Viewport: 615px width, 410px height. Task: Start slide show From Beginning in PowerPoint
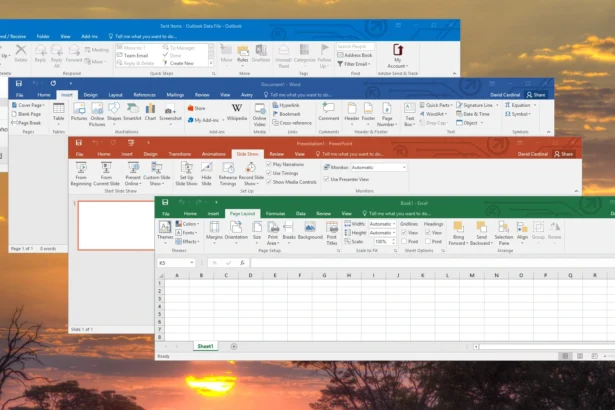(x=81, y=174)
